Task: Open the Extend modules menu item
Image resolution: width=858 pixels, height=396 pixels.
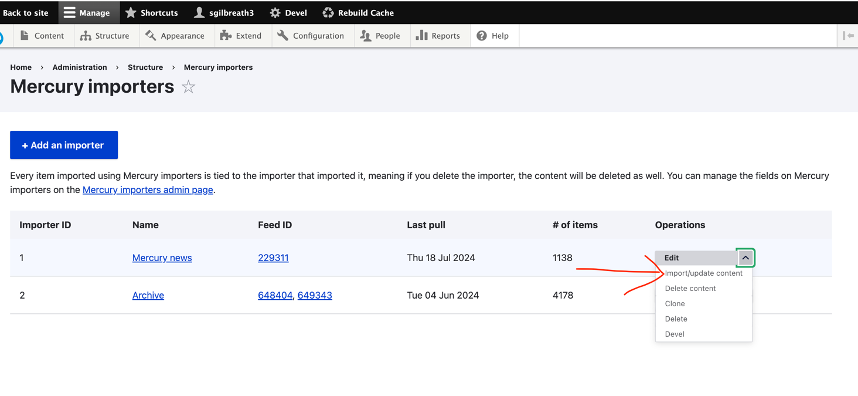Action: [x=241, y=36]
